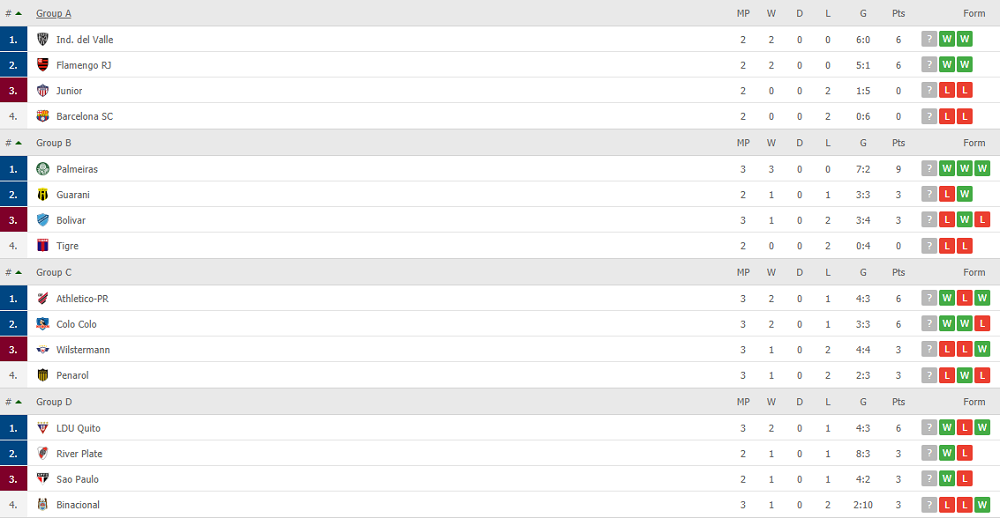Click the Sao Paulo team name

point(77,479)
